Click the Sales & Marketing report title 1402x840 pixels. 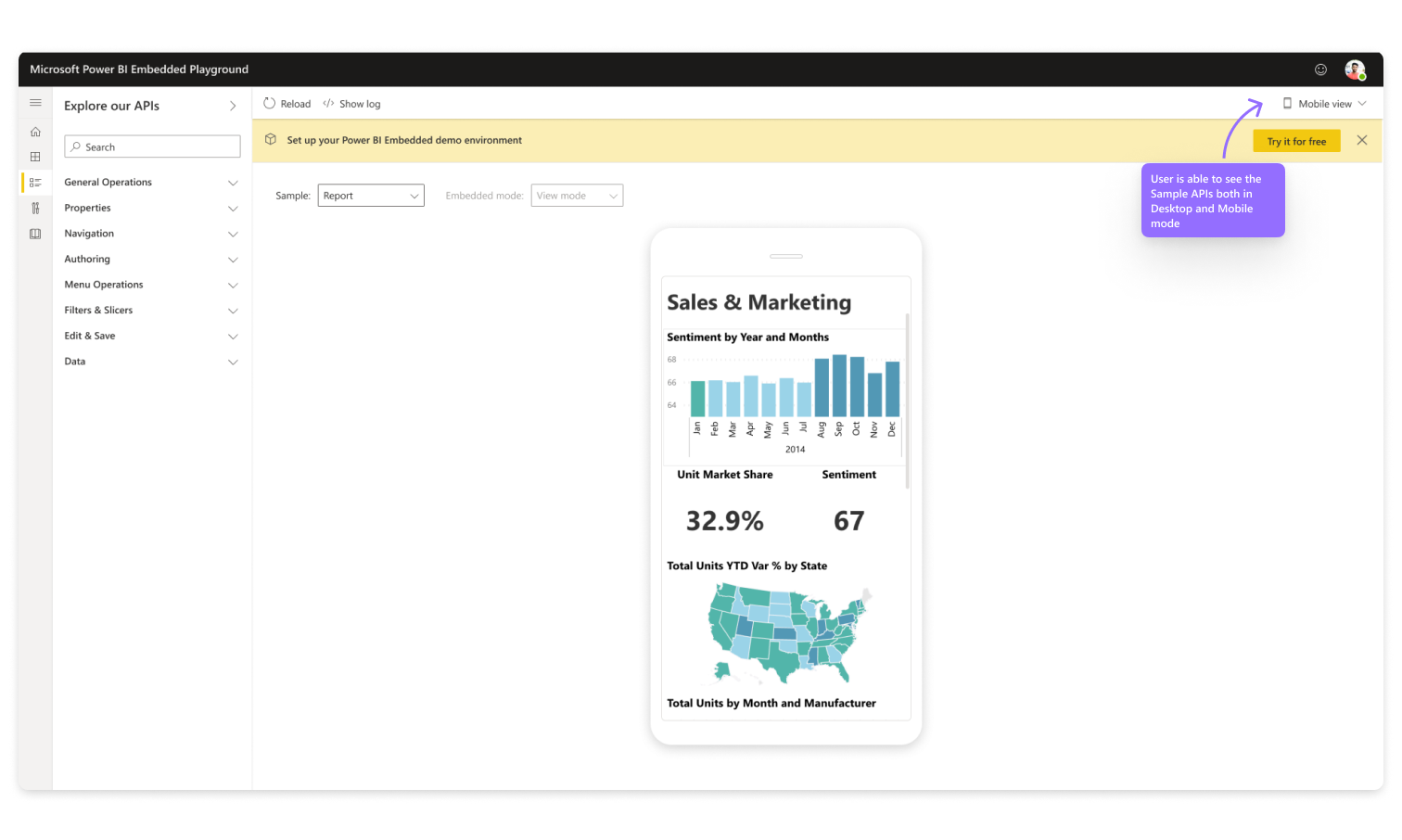pyautogui.click(x=758, y=302)
